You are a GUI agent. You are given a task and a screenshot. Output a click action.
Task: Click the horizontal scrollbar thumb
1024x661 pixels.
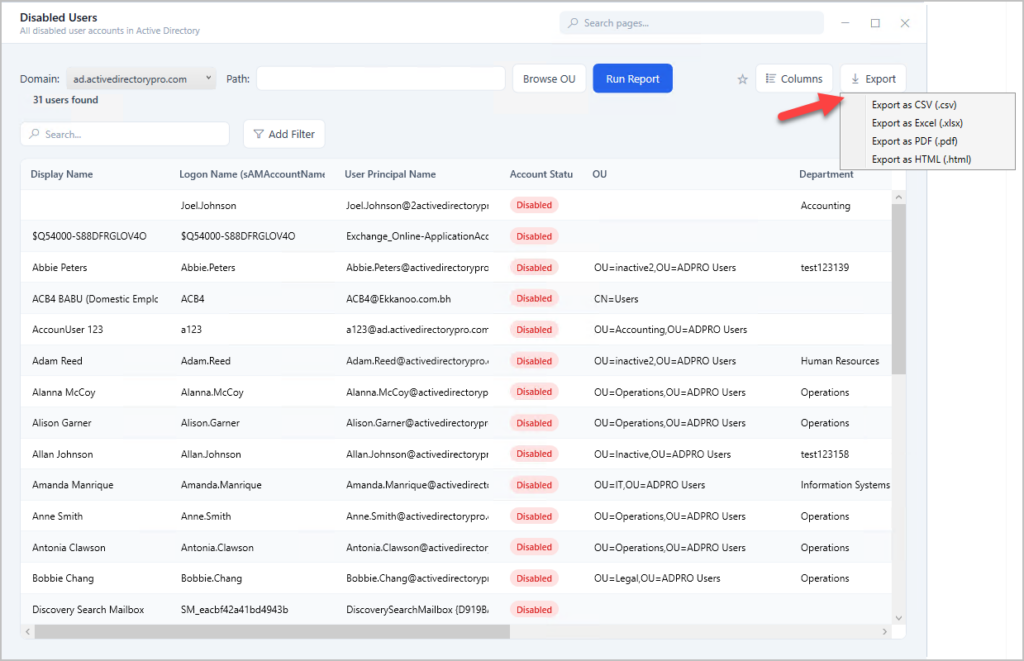click(272, 632)
